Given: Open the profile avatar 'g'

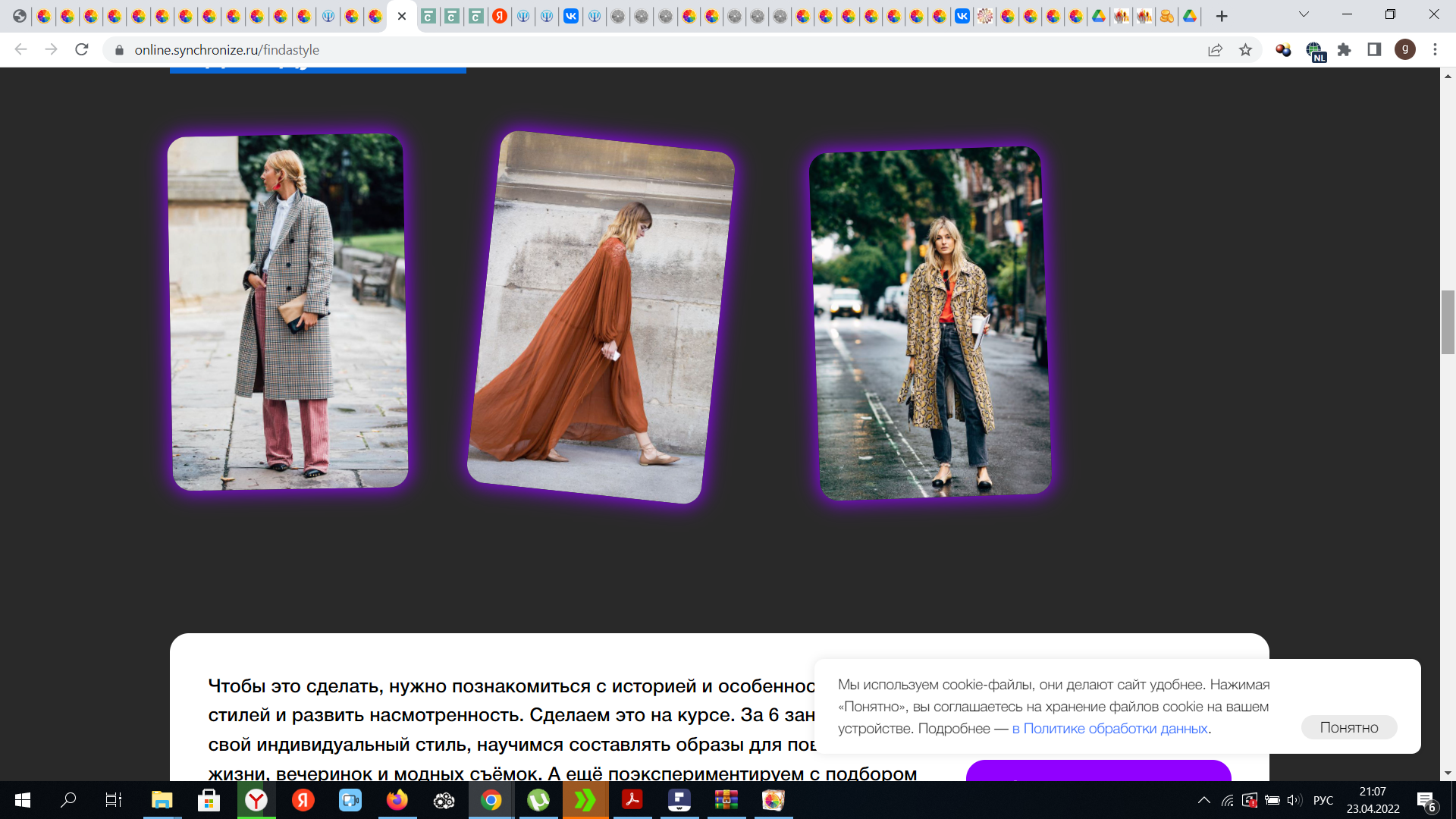Looking at the screenshot, I should [x=1404, y=49].
